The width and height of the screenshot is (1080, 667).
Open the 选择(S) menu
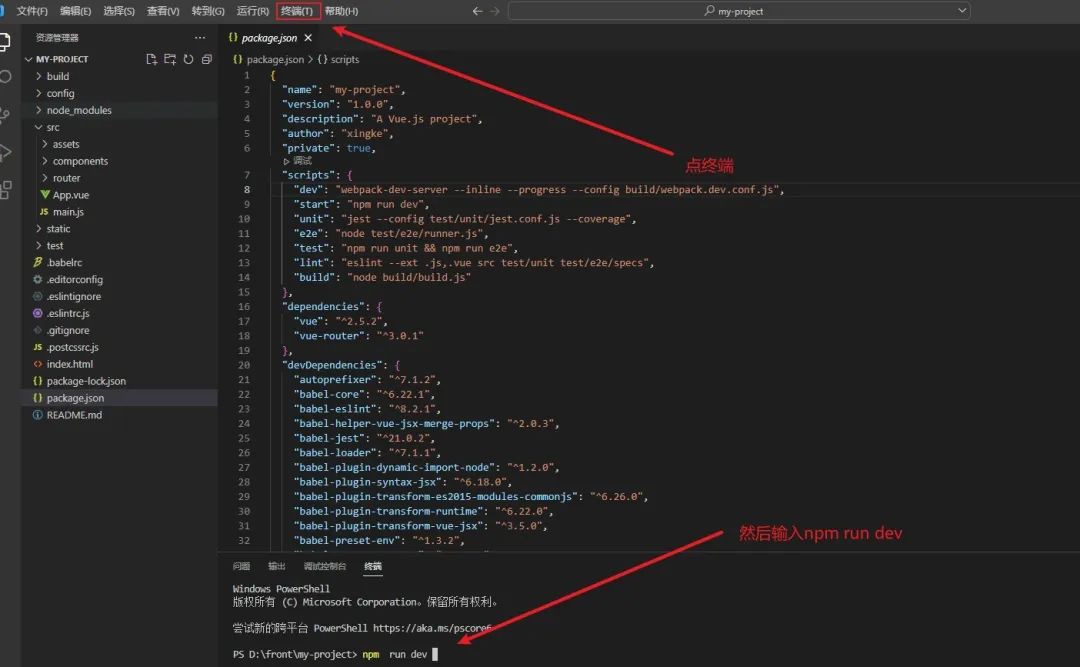coord(118,11)
